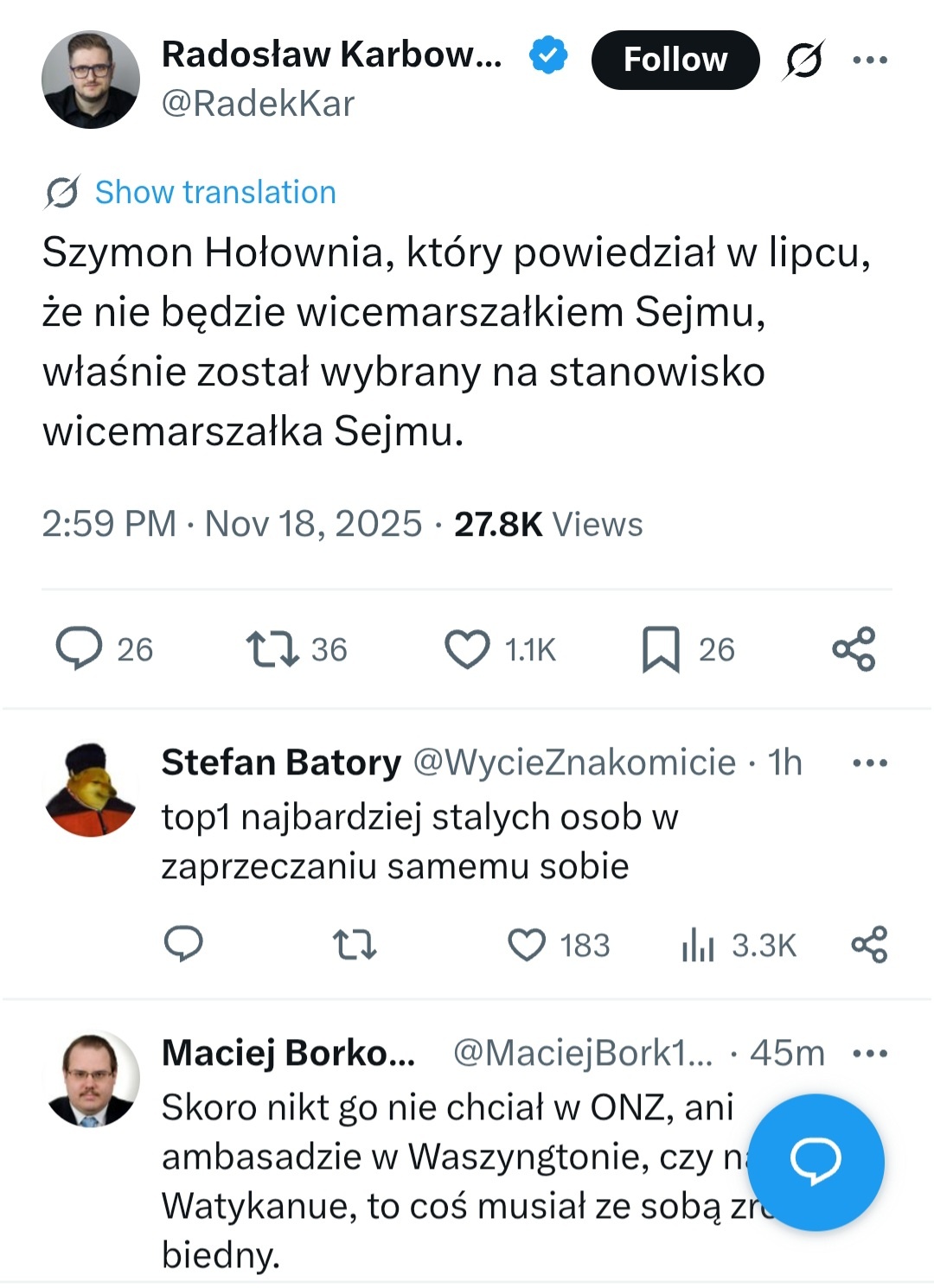Screen dimensions: 934x1288
Task: Reply to Radosław Karbowski's tweet
Action: 82,650
